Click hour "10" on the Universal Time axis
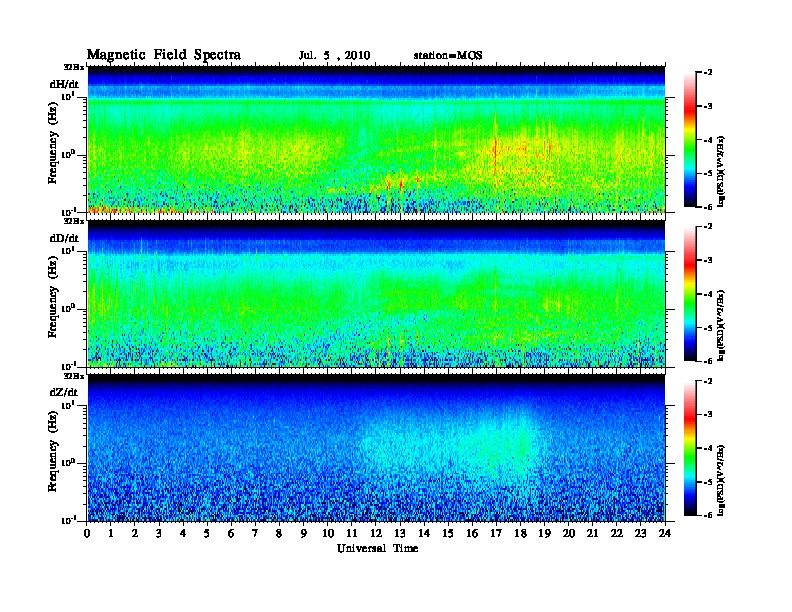 tap(328, 533)
